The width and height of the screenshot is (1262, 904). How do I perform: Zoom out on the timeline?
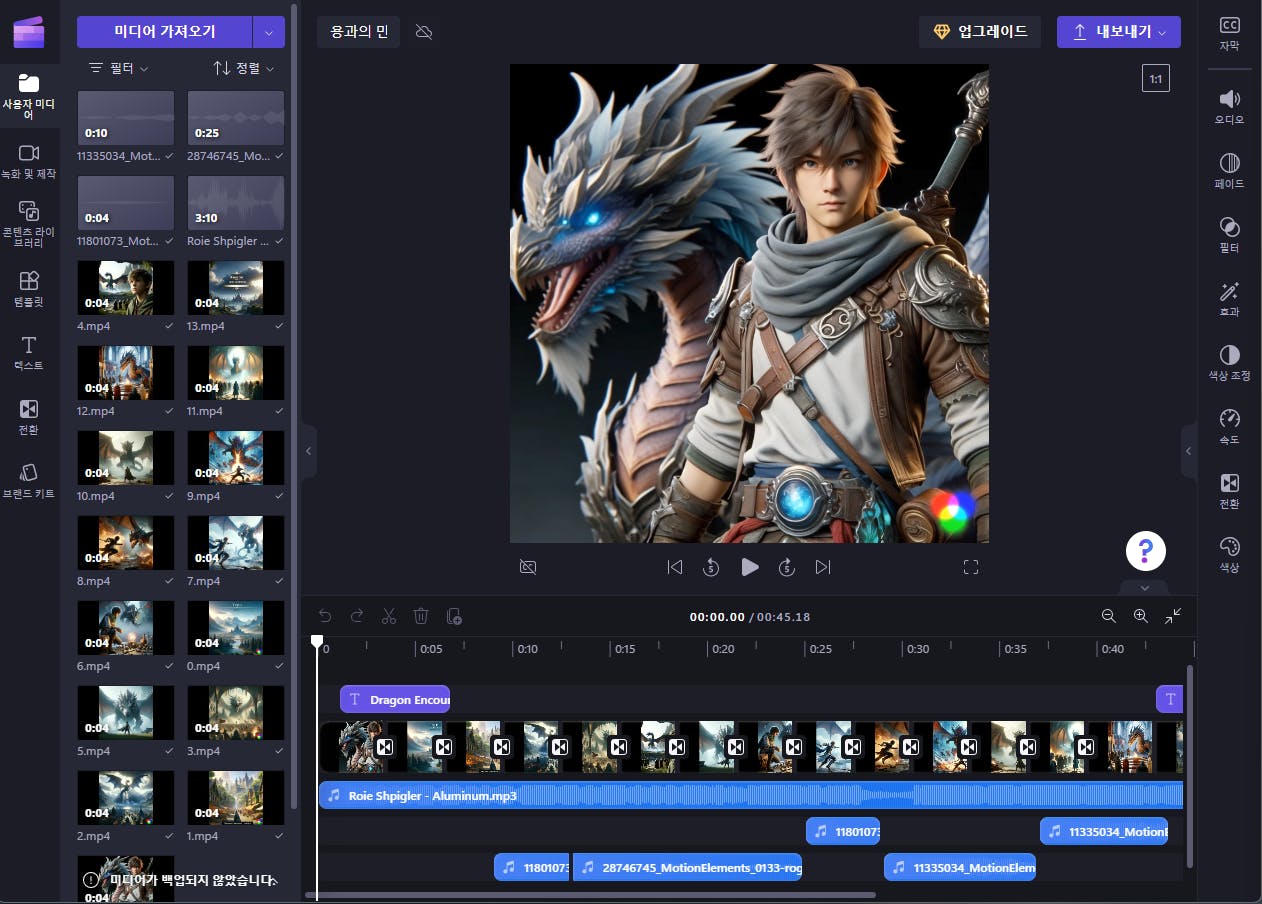[x=1108, y=616]
